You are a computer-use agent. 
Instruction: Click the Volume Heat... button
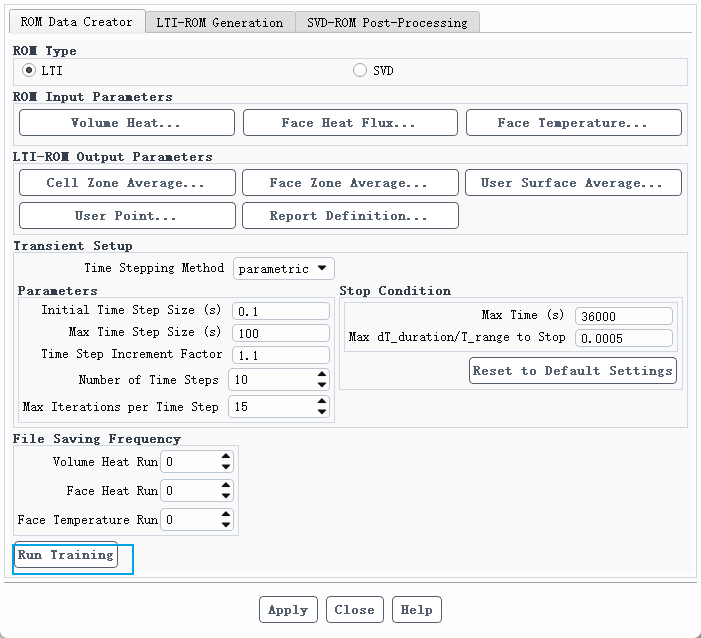pyautogui.click(x=127, y=123)
